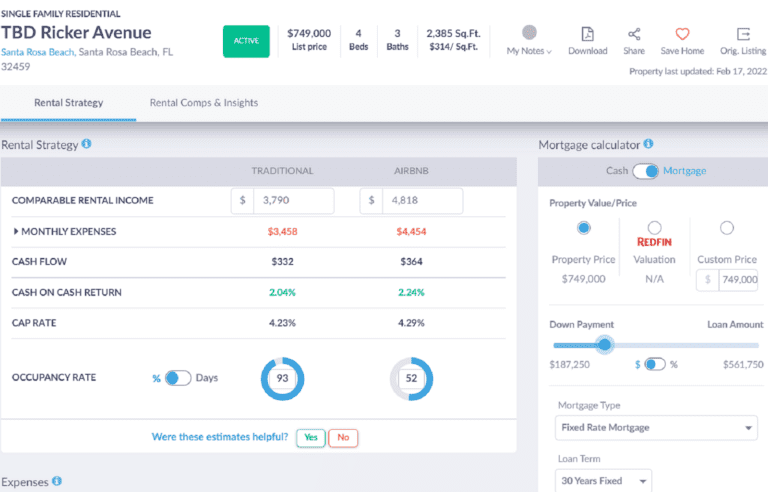
Task: Toggle the Cash/Mortgage switch
Action: click(645, 171)
